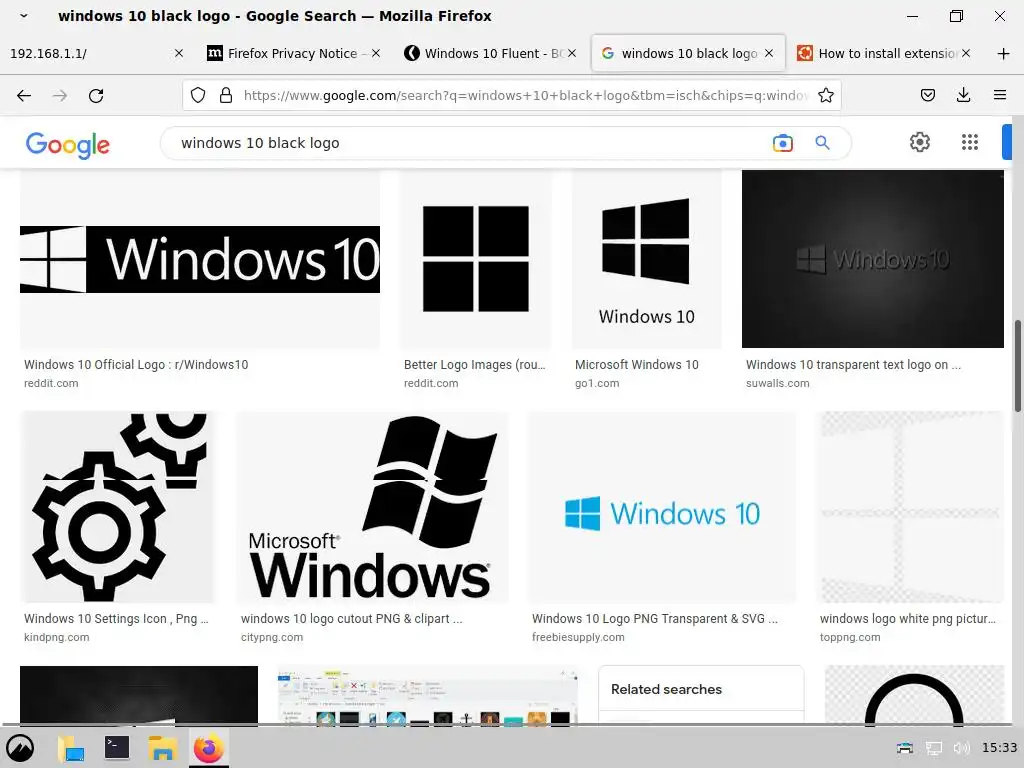The height and width of the screenshot is (768, 1024).
Task: Open network status tray icon
Action: [934, 748]
